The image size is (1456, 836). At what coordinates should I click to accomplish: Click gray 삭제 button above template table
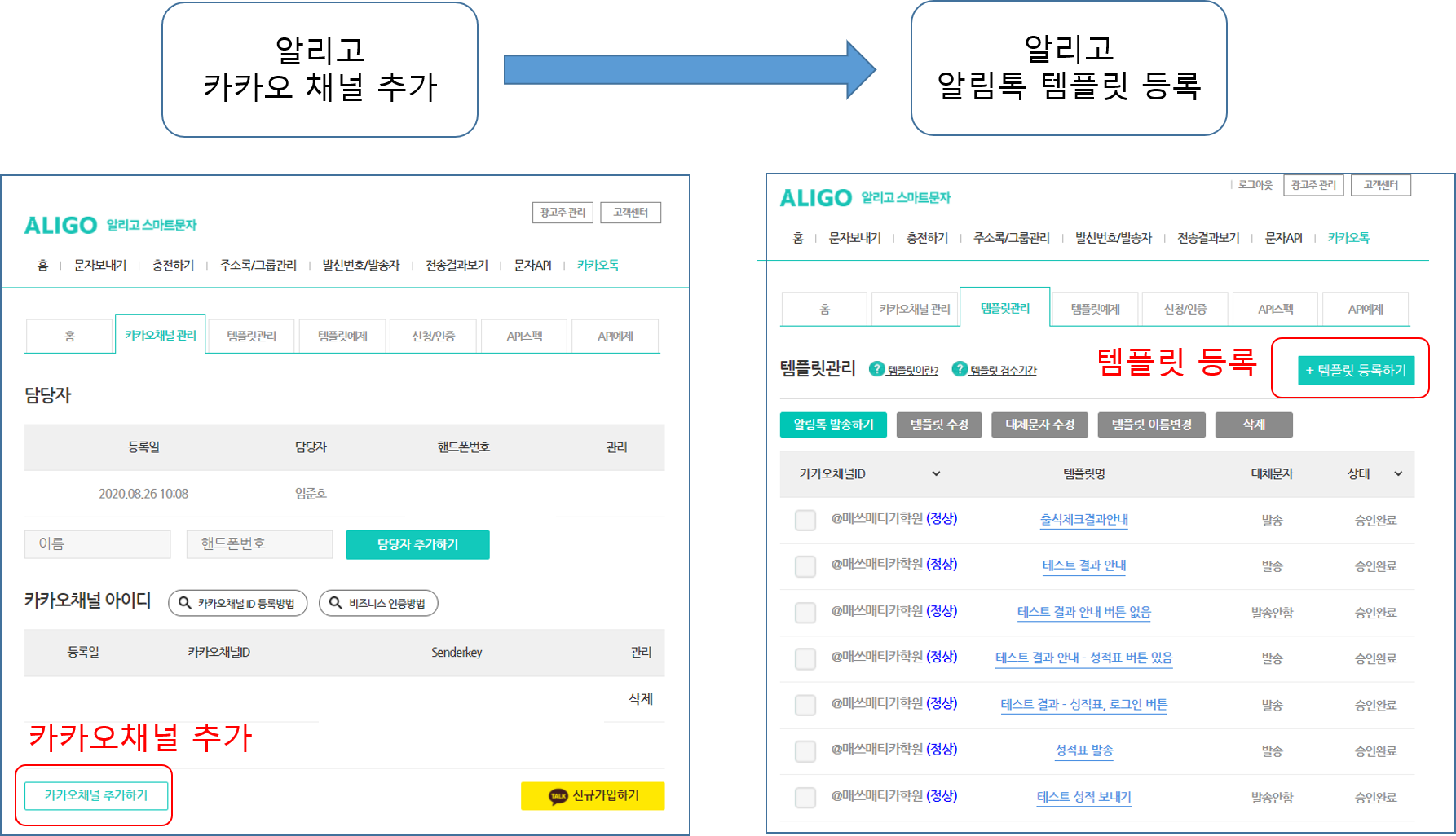pos(1254,425)
